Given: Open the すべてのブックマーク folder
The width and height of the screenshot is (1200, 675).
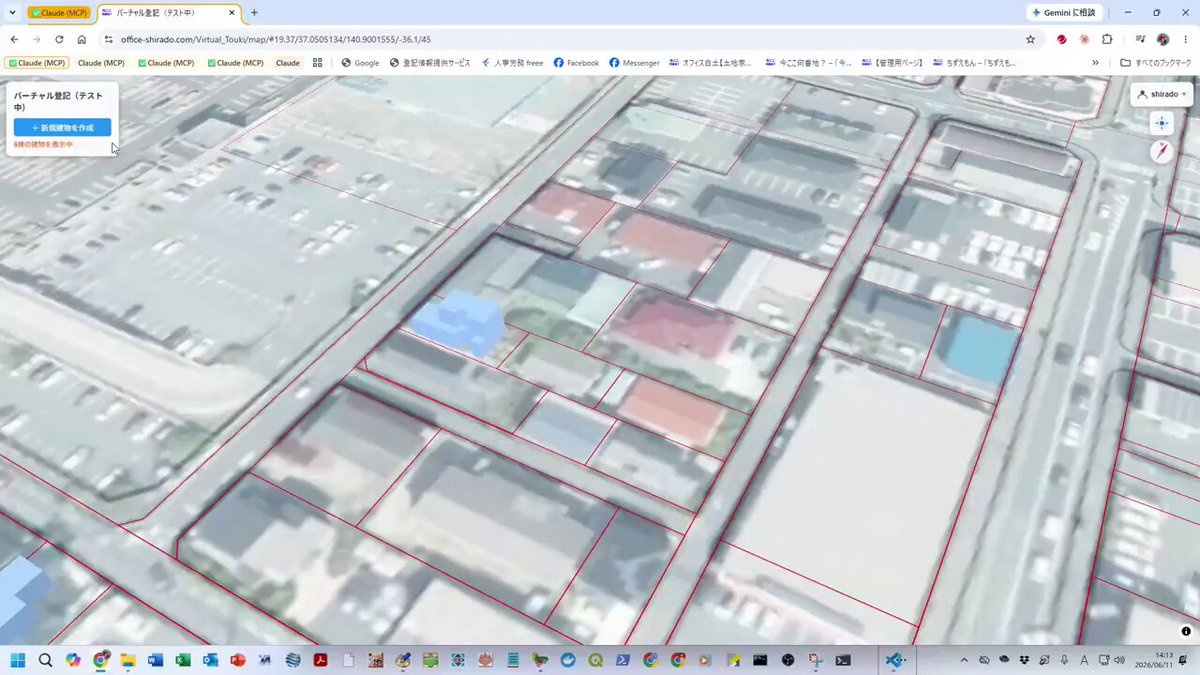Looking at the screenshot, I should pos(1156,62).
